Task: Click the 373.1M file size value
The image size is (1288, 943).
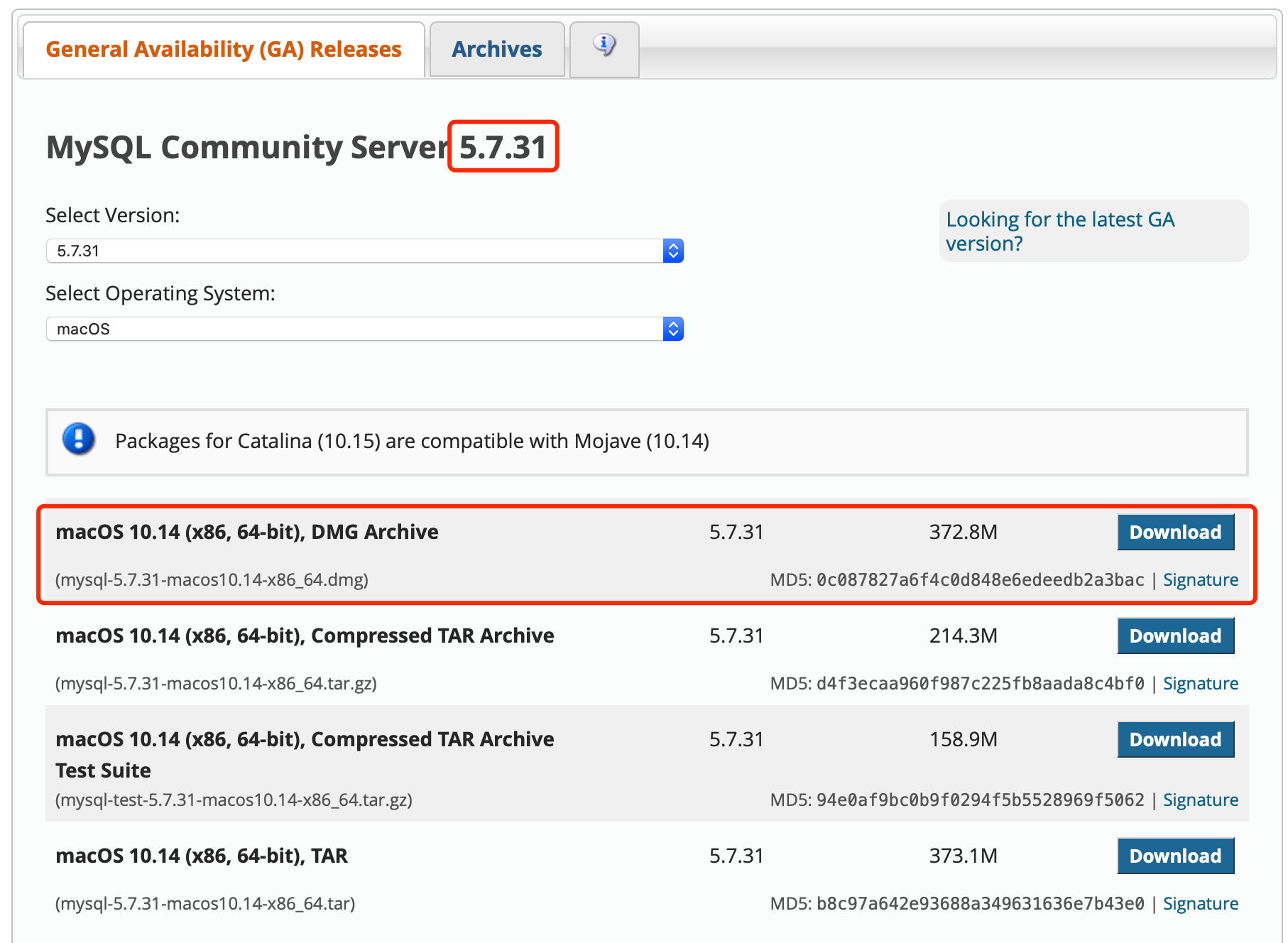Action: point(964,856)
